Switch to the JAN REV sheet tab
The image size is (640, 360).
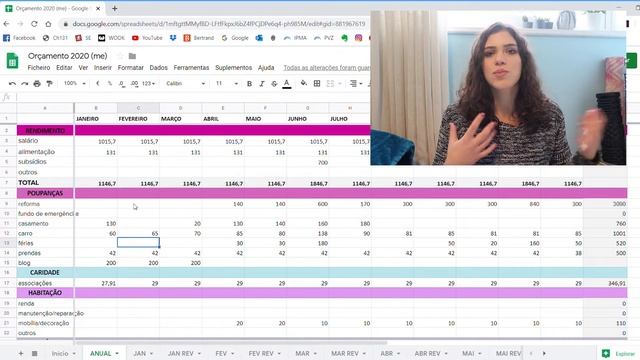point(181,353)
